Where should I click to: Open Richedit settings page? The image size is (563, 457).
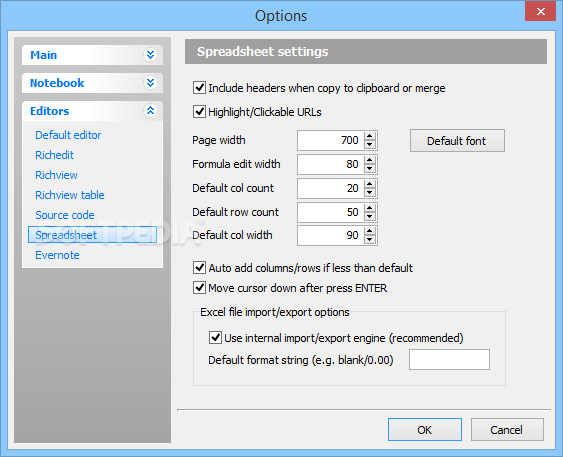click(54, 155)
